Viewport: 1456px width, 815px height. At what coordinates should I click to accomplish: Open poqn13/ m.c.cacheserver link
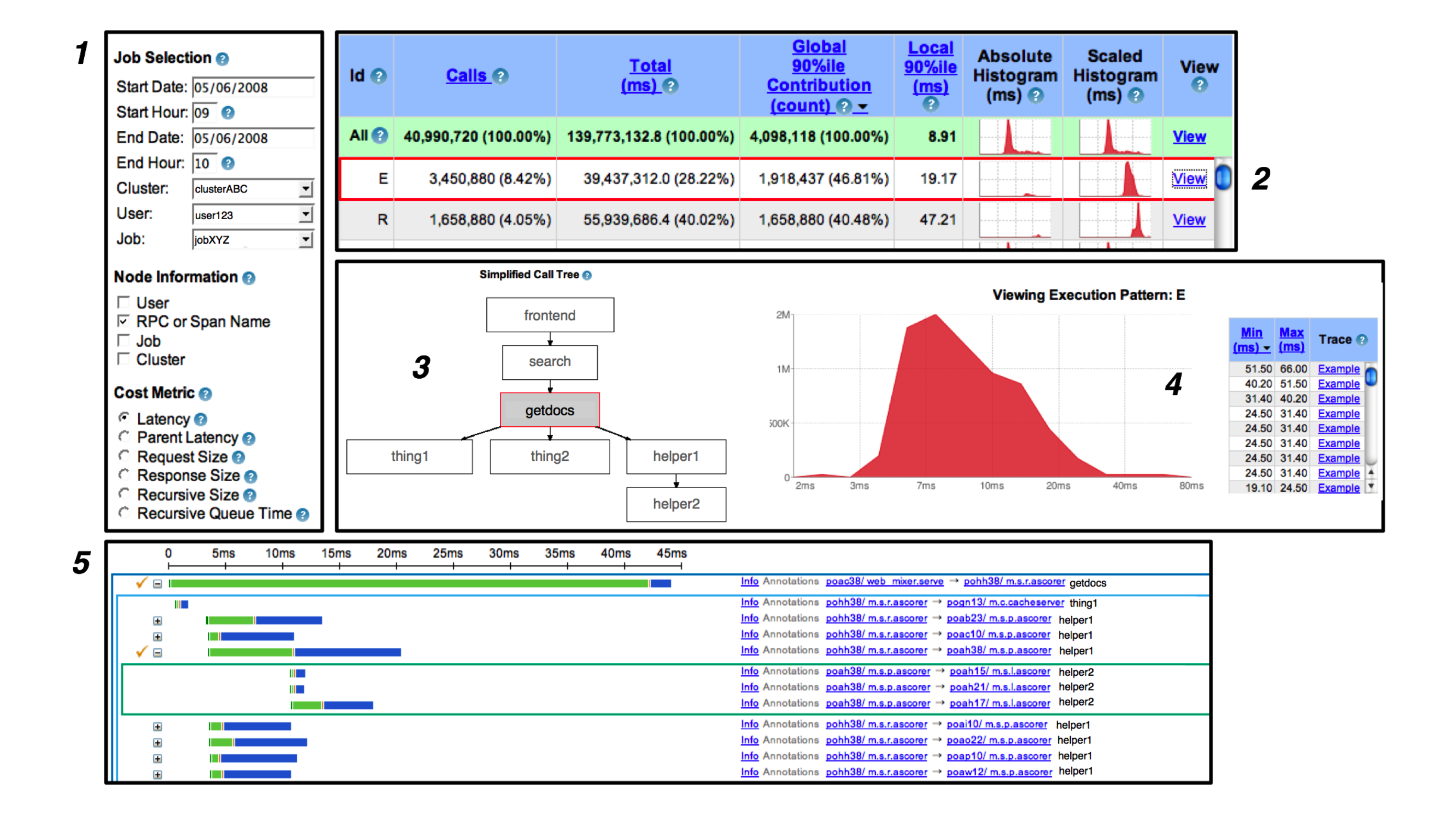point(1005,603)
